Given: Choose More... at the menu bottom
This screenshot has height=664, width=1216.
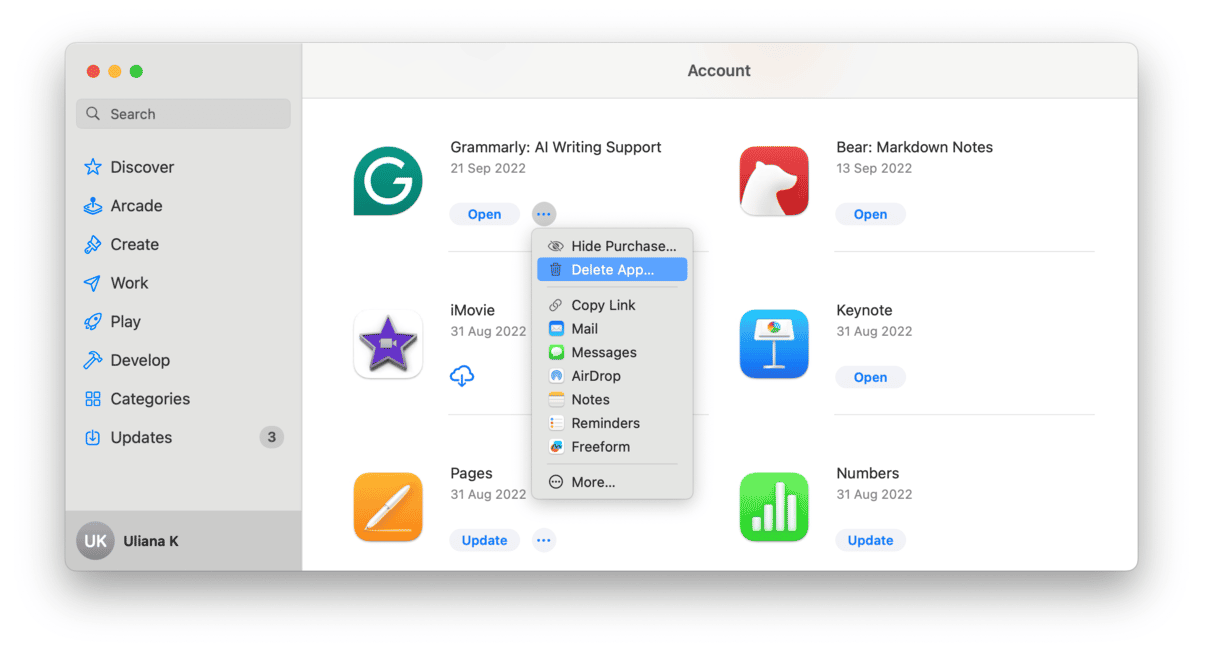Looking at the screenshot, I should coord(612,482).
